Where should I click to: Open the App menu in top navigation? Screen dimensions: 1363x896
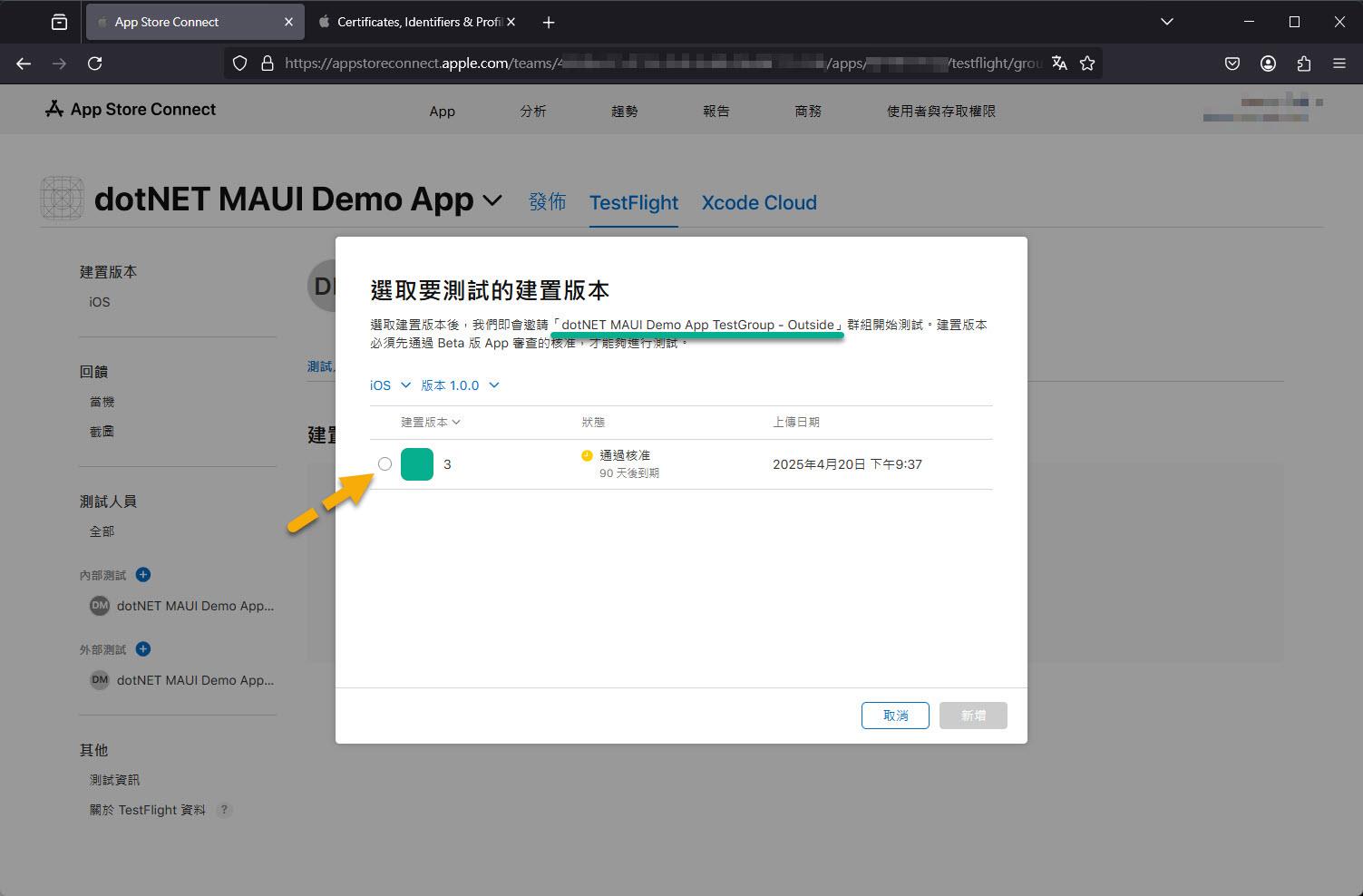pyautogui.click(x=442, y=111)
